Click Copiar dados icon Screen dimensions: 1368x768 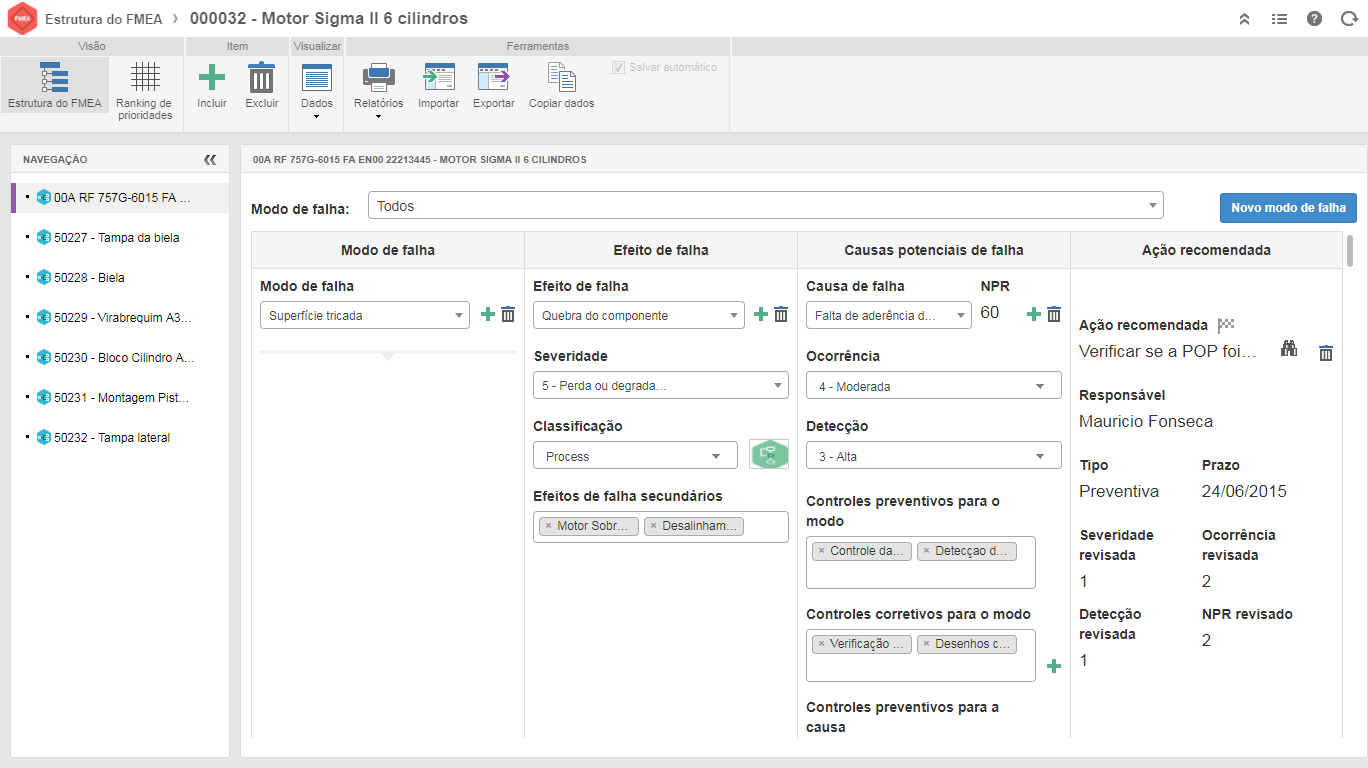[x=561, y=80]
